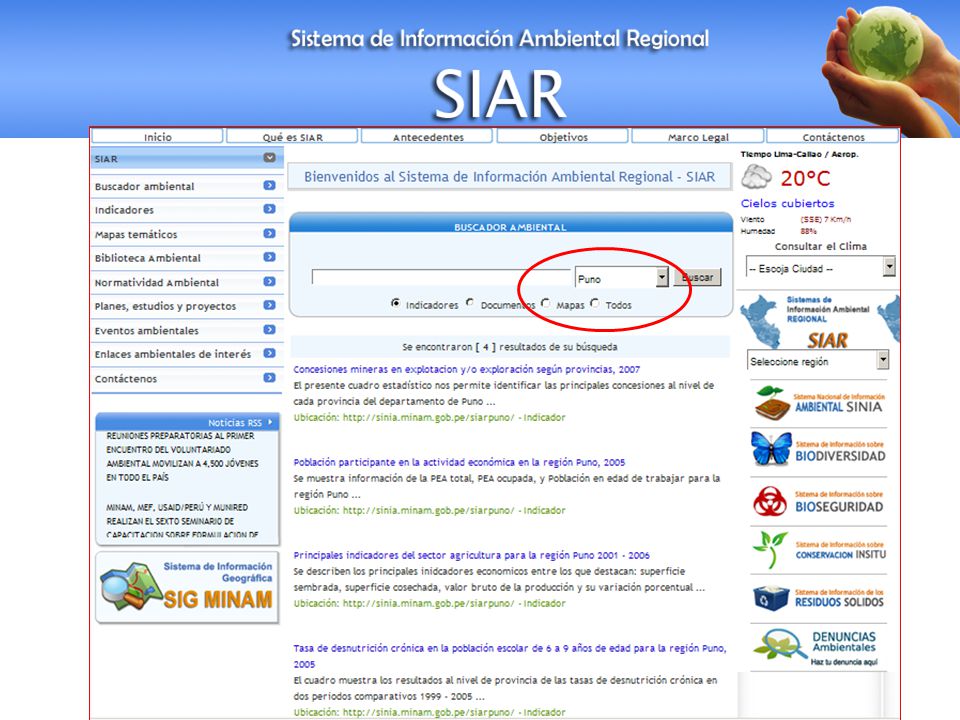
Task: Open the Bioseguridad biohazard banner
Action: (819, 501)
